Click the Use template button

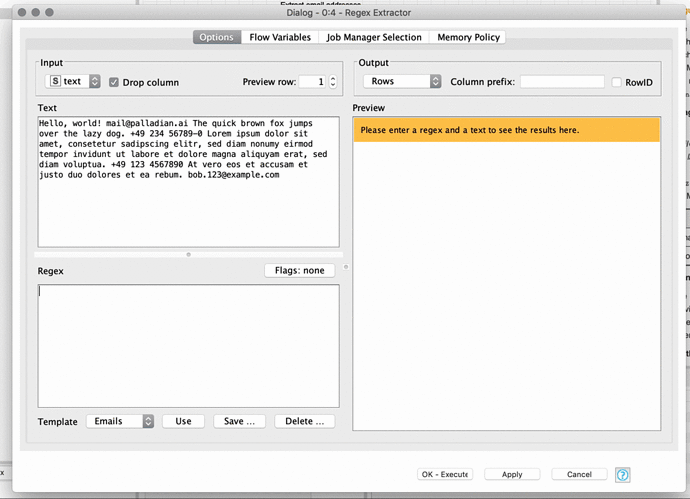pos(183,421)
